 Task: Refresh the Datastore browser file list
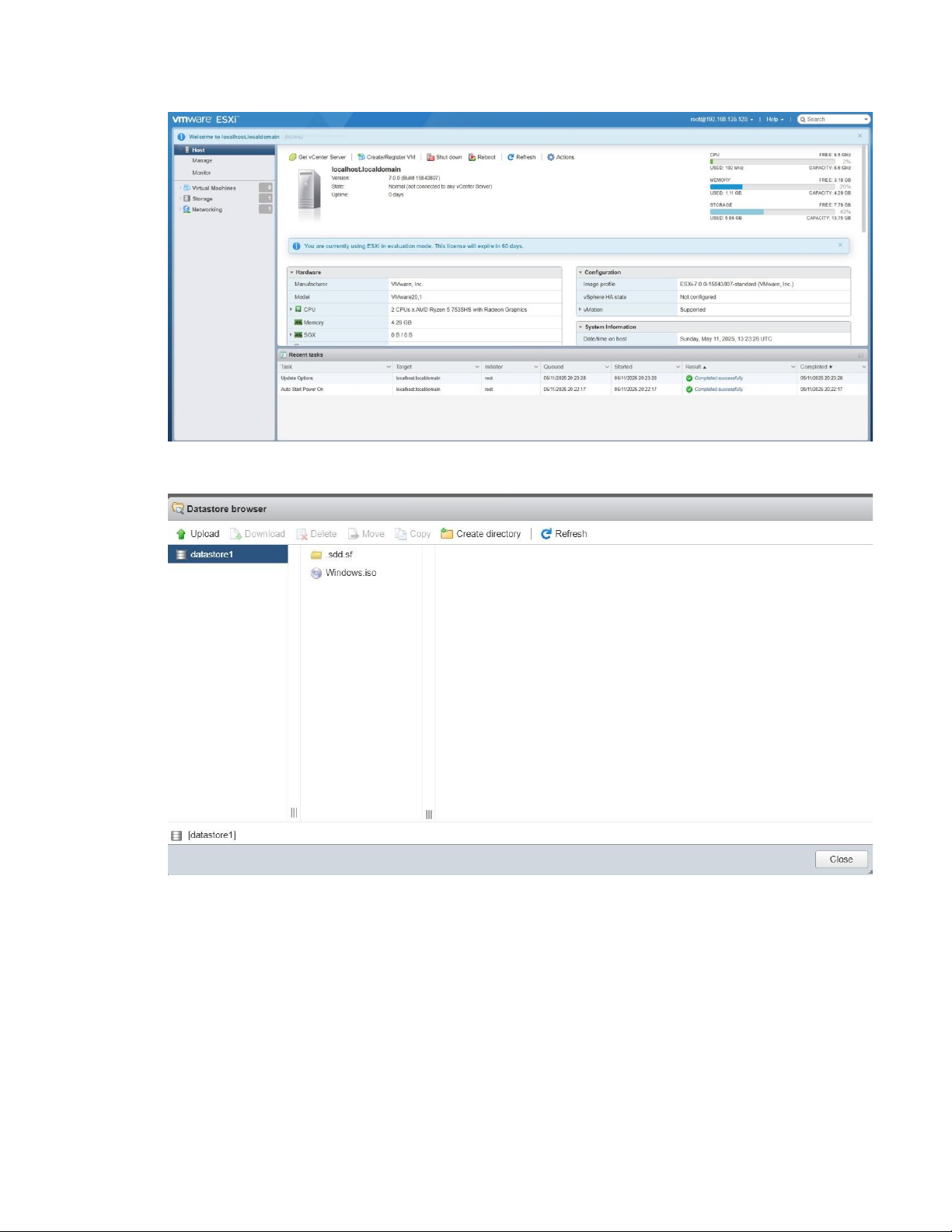pos(563,534)
